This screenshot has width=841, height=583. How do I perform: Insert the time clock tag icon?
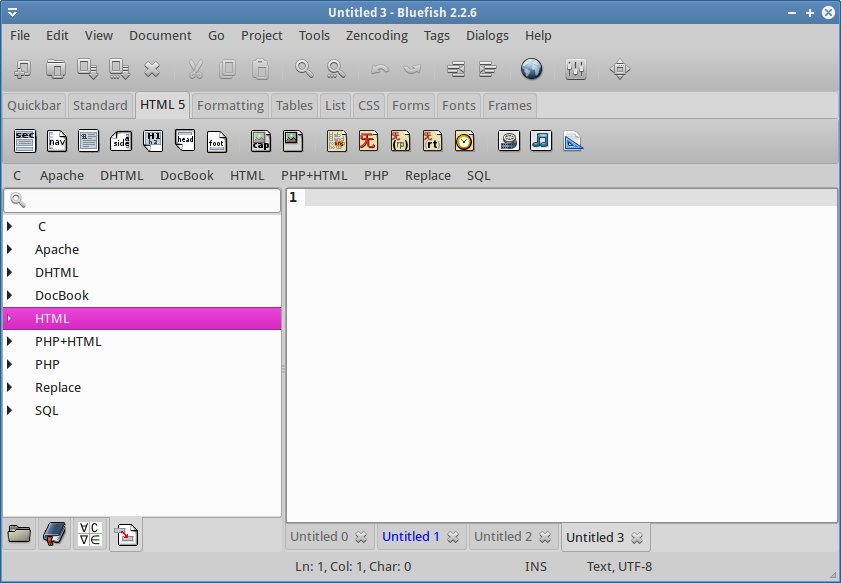tap(464, 141)
